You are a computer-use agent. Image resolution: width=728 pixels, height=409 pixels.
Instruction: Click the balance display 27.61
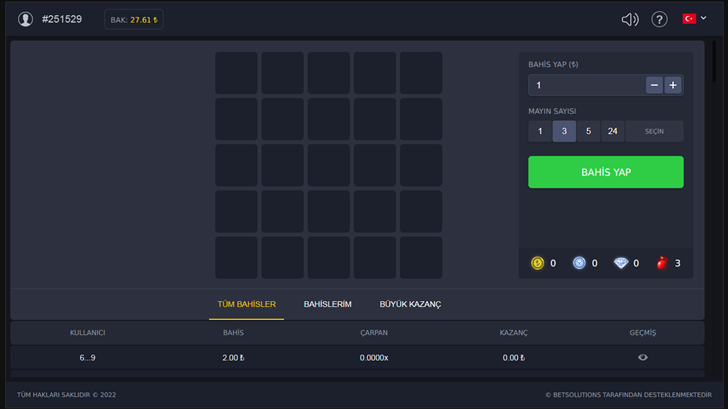(134, 19)
